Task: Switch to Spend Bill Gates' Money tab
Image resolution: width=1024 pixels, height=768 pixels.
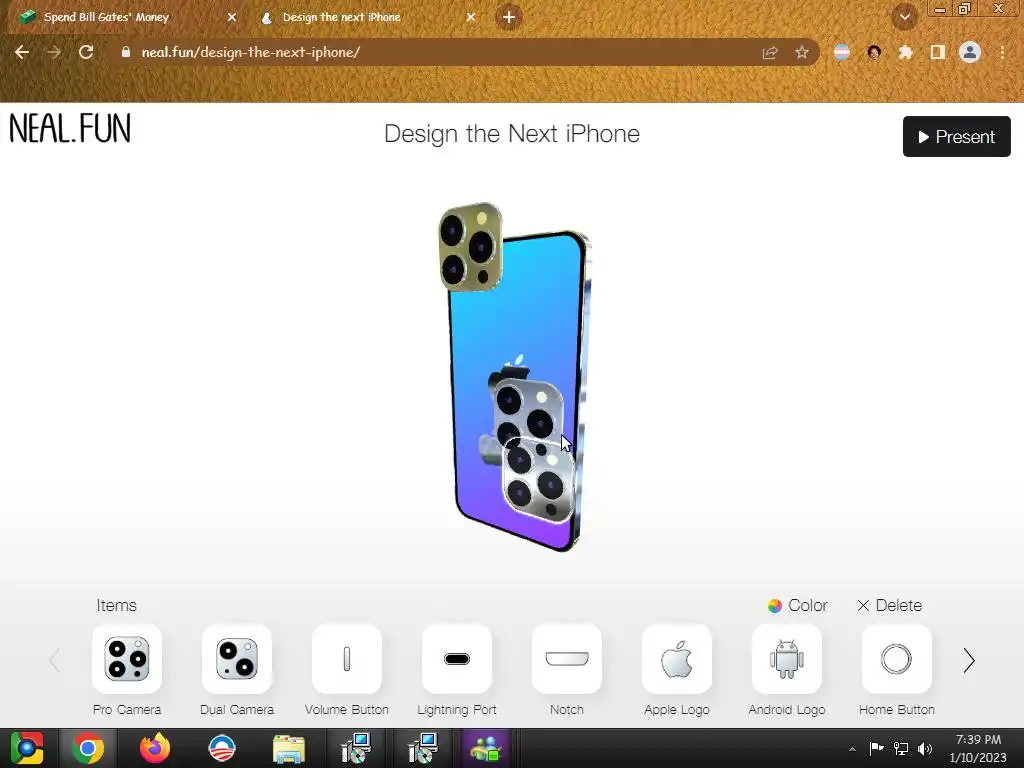Action: pyautogui.click(x=127, y=18)
